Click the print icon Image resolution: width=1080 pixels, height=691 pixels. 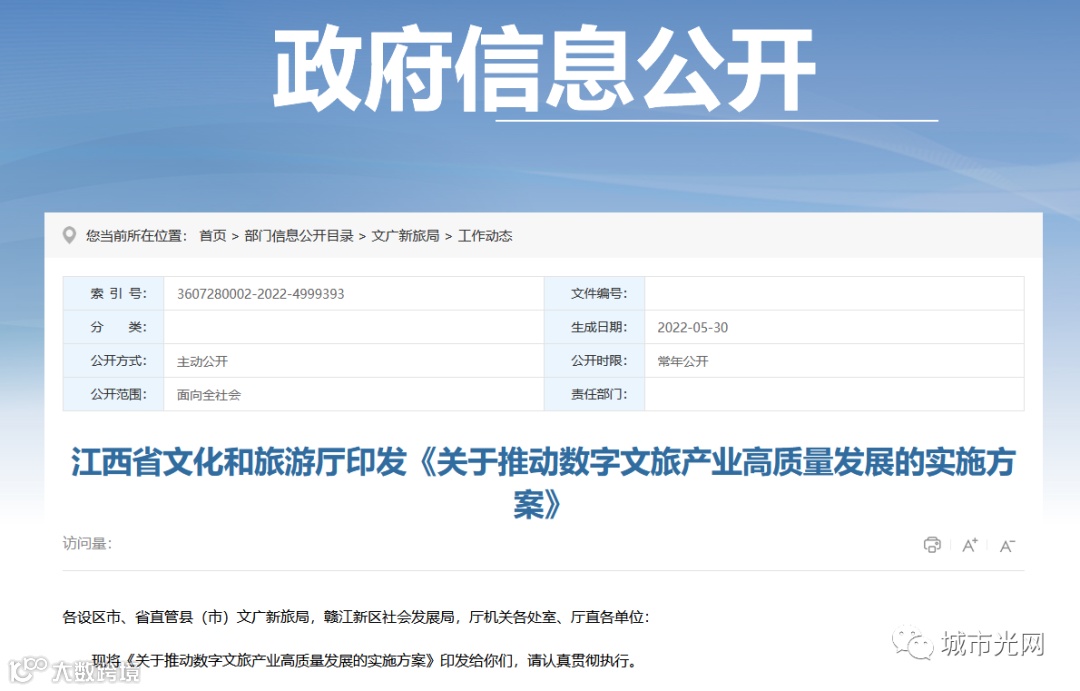(932, 545)
